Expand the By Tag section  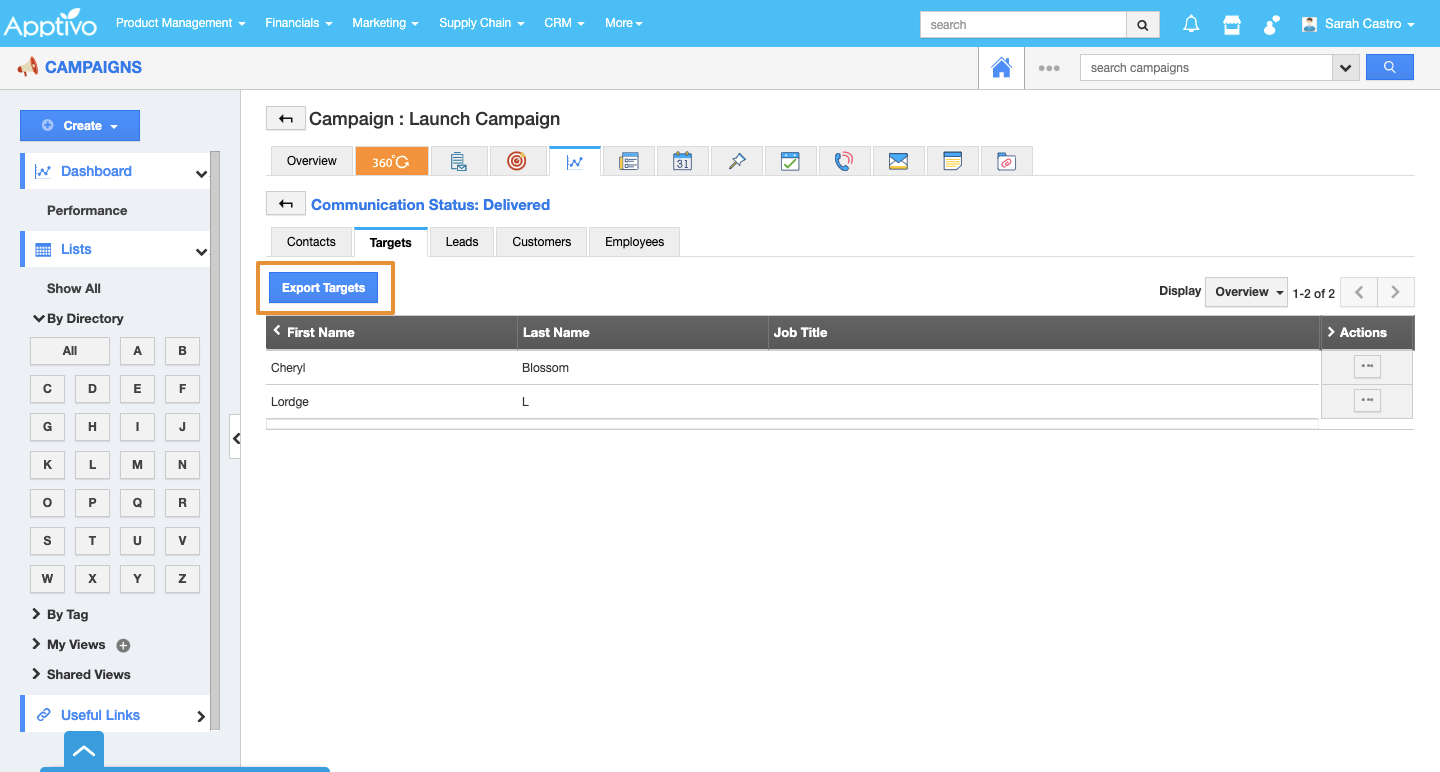[x=67, y=614]
